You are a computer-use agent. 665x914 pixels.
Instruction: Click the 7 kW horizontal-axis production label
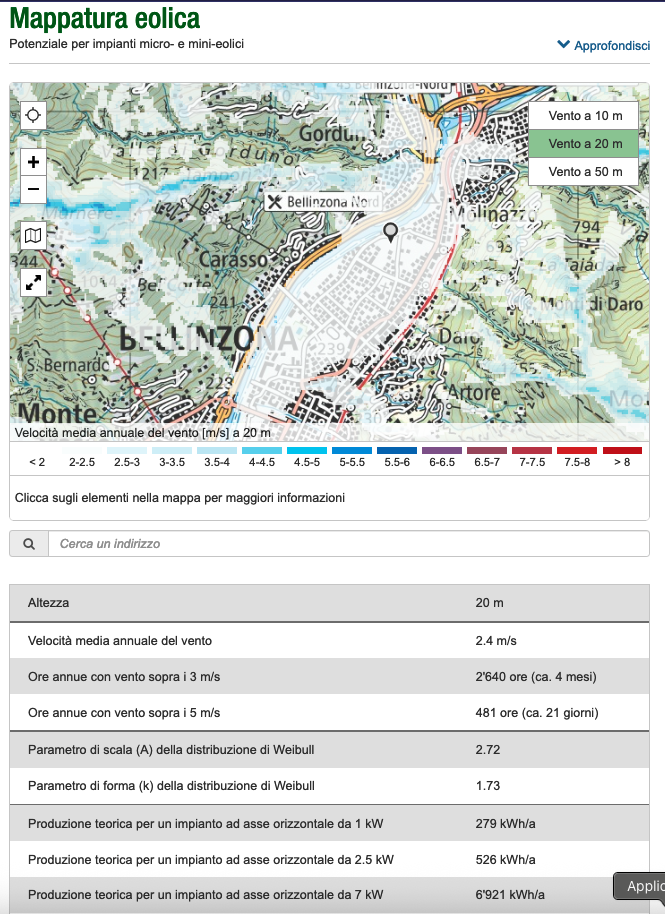tap(206, 895)
